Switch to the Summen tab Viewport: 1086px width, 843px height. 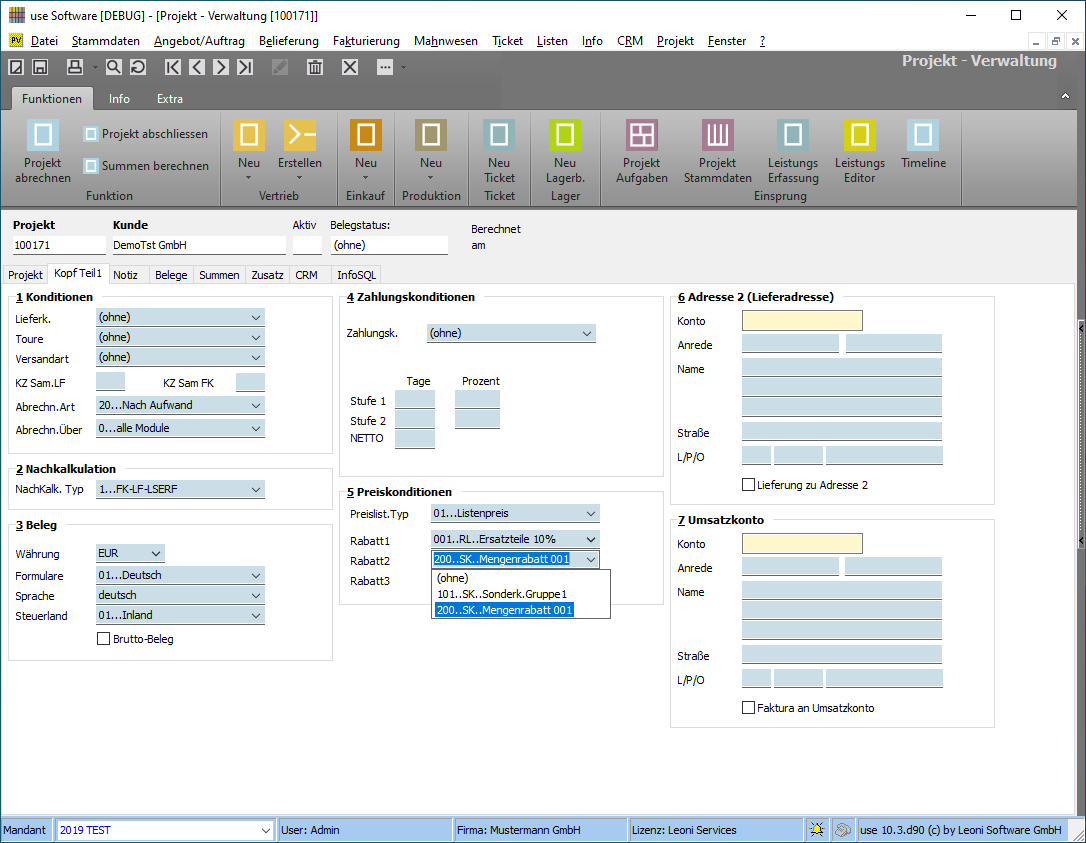click(x=219, y=275)
